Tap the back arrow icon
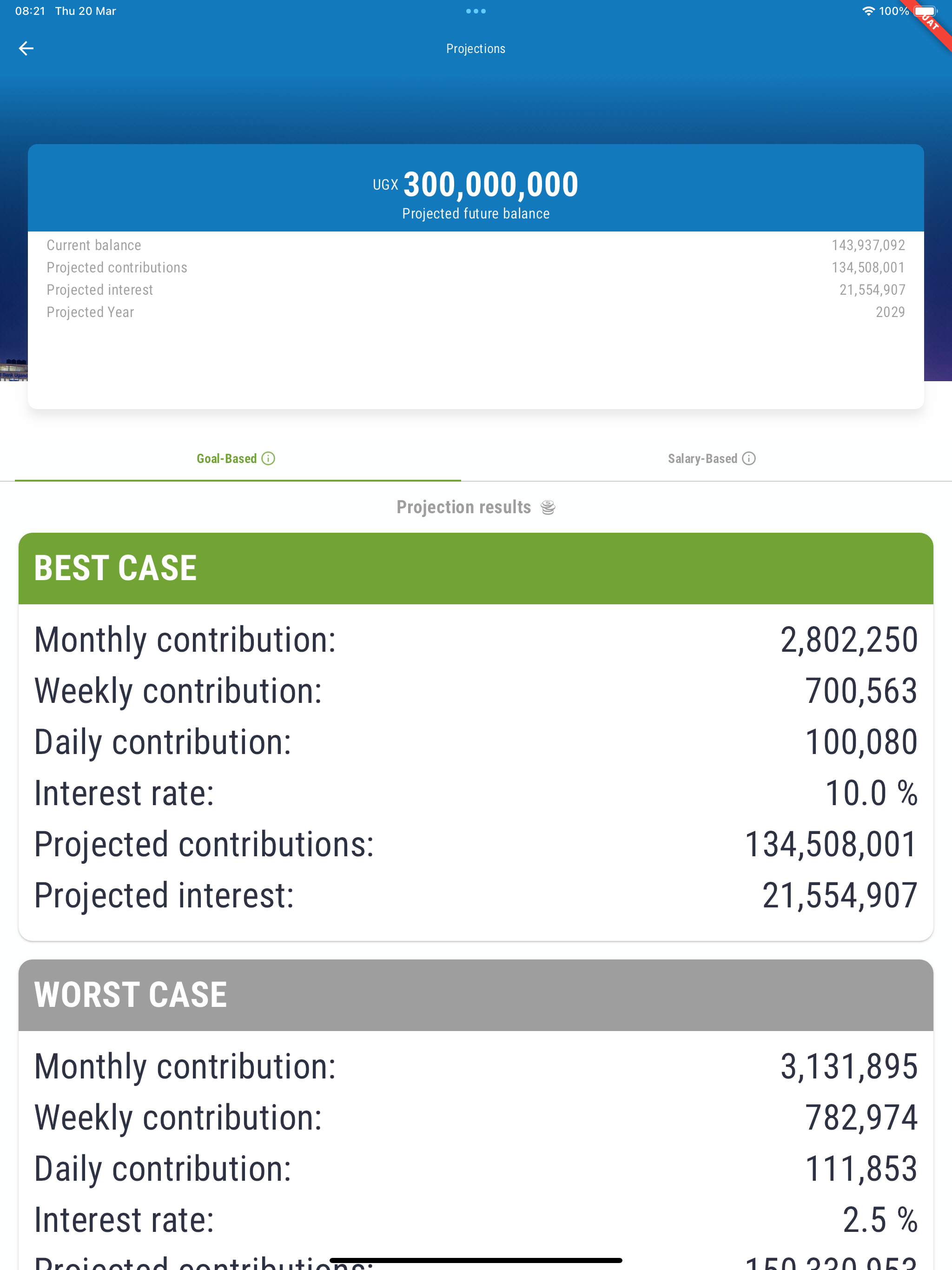 point(26,49)
